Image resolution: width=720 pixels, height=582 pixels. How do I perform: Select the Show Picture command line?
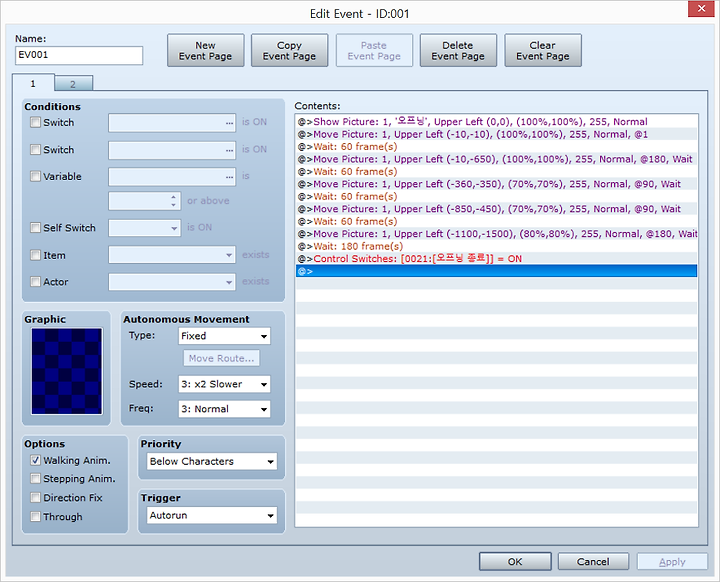pos(496,122)
